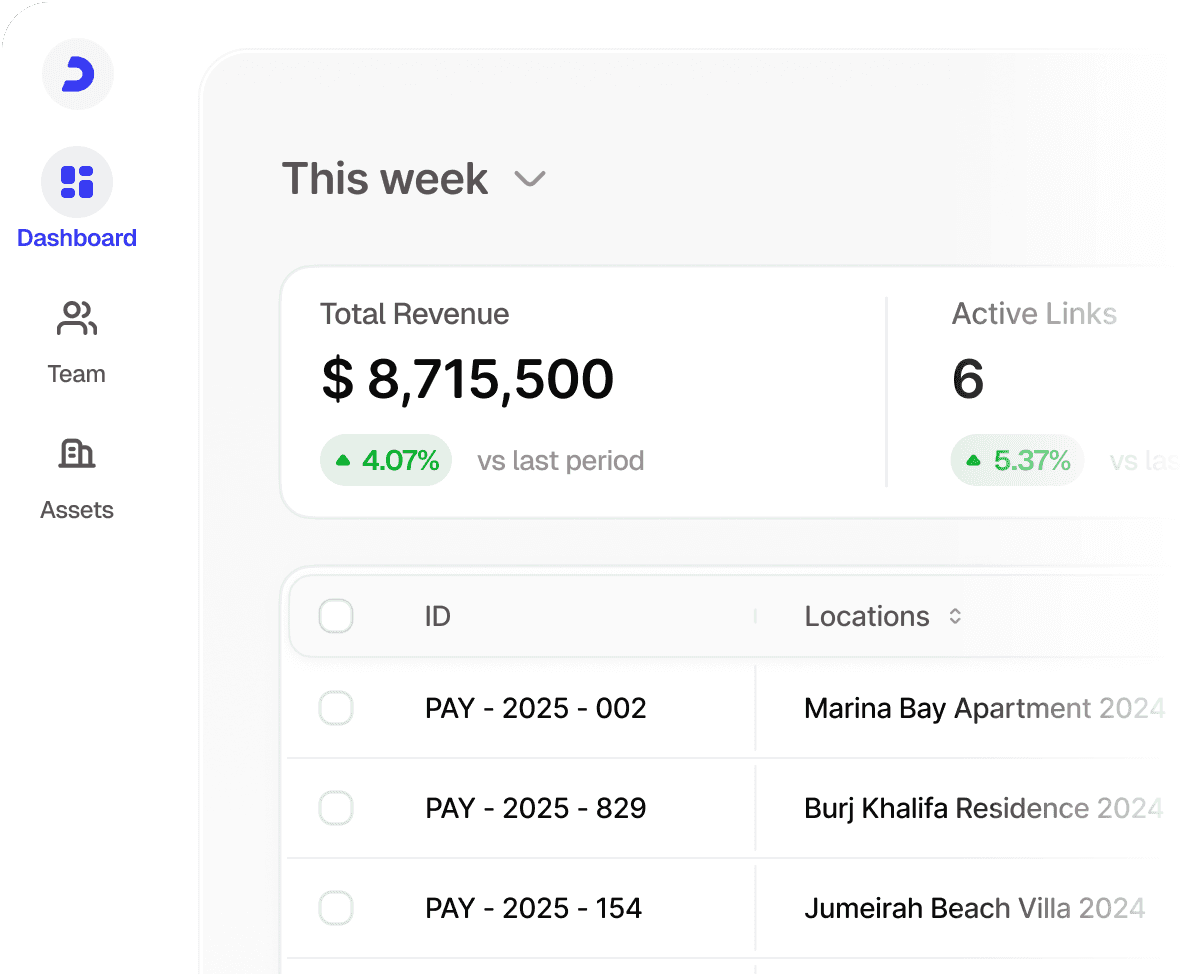This screenshot has height=974, width=1184.
Task: Toggle the select-all checkbox in the table header
Action: 336,616
